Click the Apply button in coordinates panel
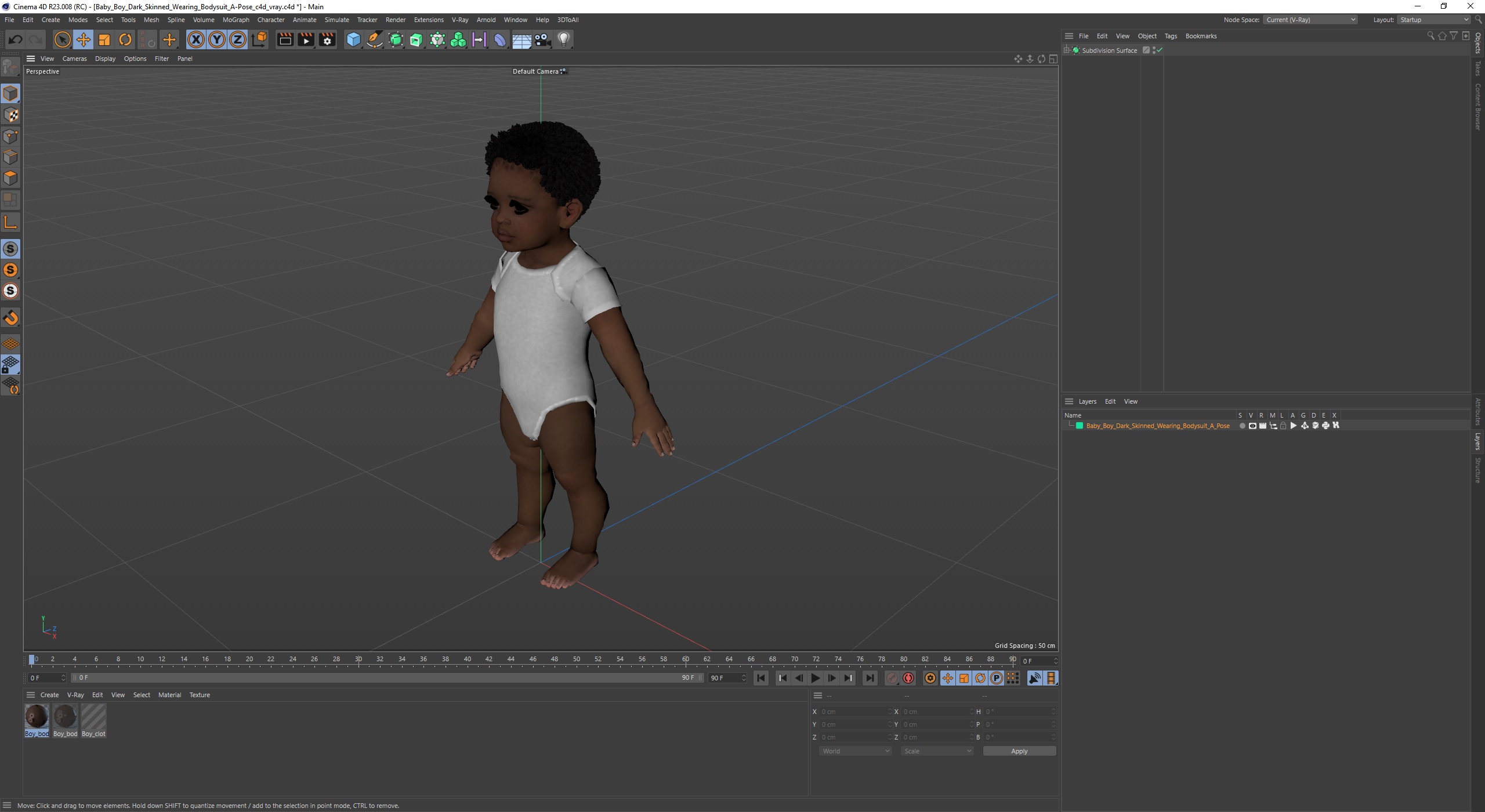Screen dimensions: 1485x812 pyautogui.click(x=1018, y=751)
